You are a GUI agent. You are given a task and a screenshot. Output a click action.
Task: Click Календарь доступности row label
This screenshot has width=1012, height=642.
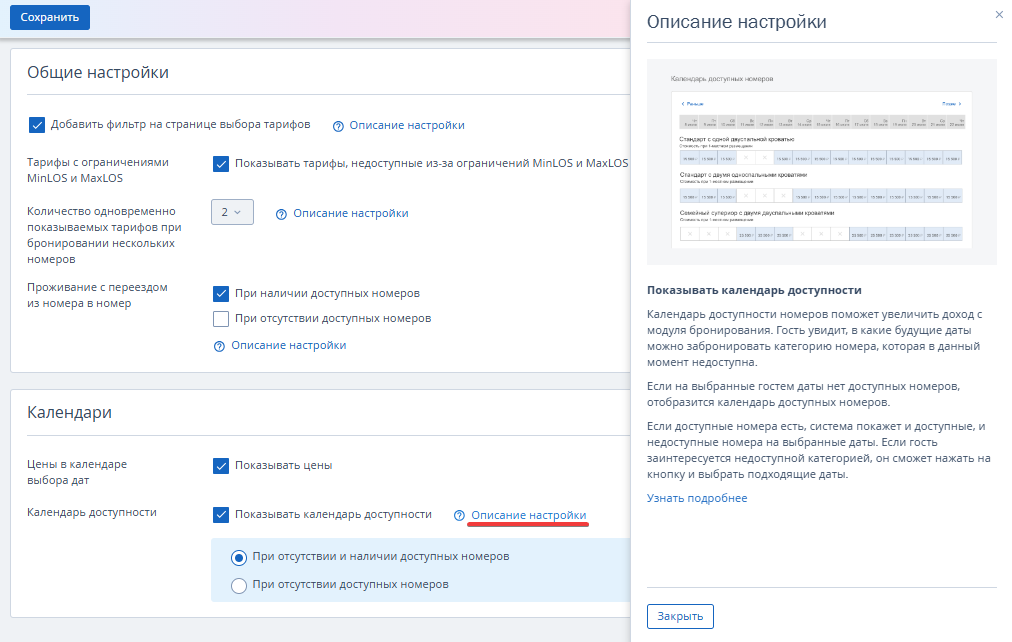click(92, 512)
